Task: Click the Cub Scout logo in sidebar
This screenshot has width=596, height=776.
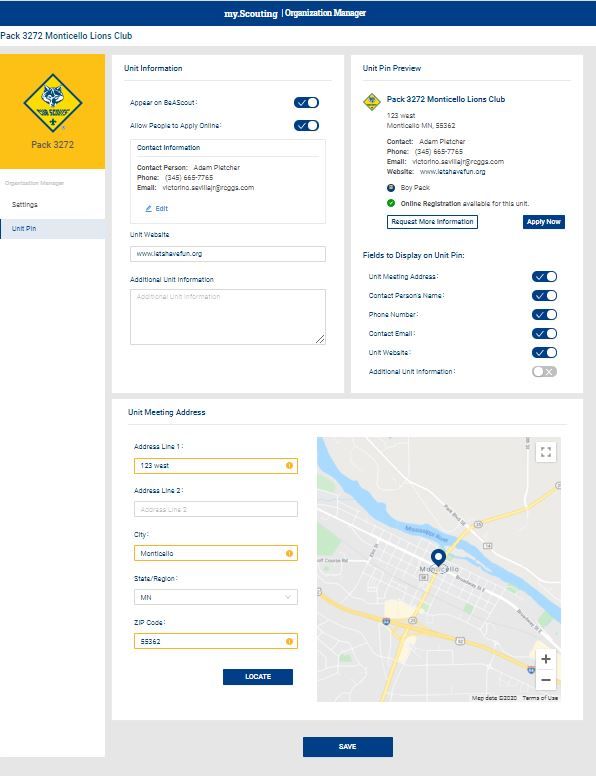Action: click(x=53, y=102)
